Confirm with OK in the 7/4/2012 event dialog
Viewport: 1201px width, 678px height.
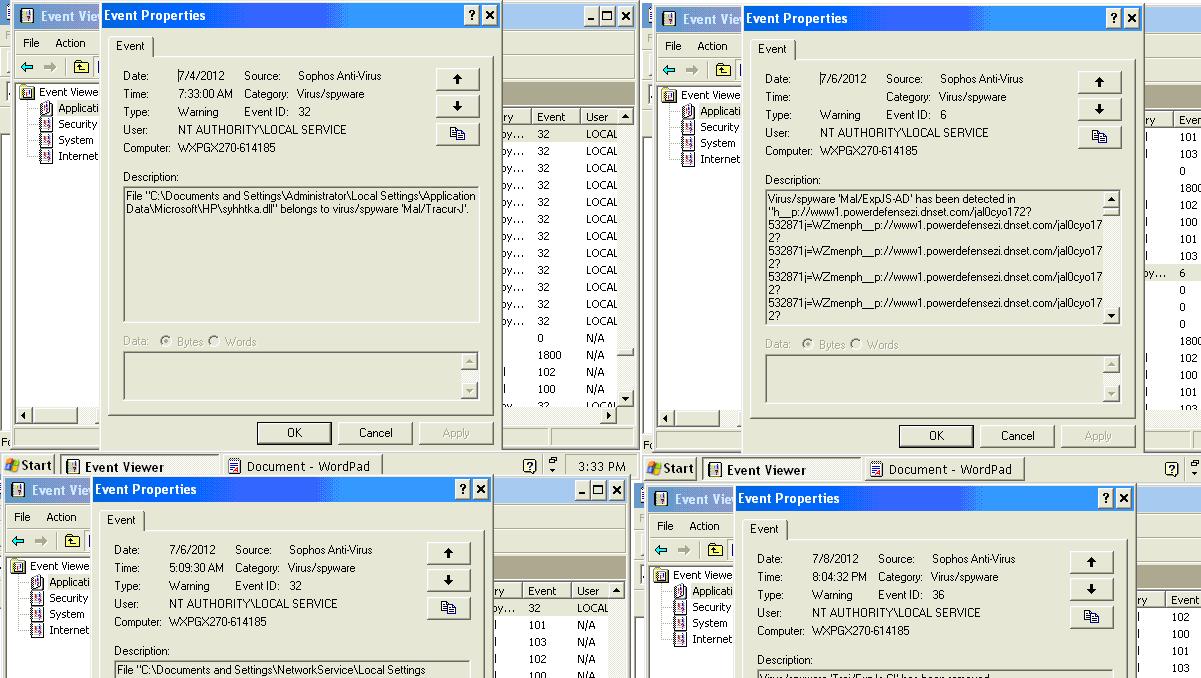click(294, 433)
